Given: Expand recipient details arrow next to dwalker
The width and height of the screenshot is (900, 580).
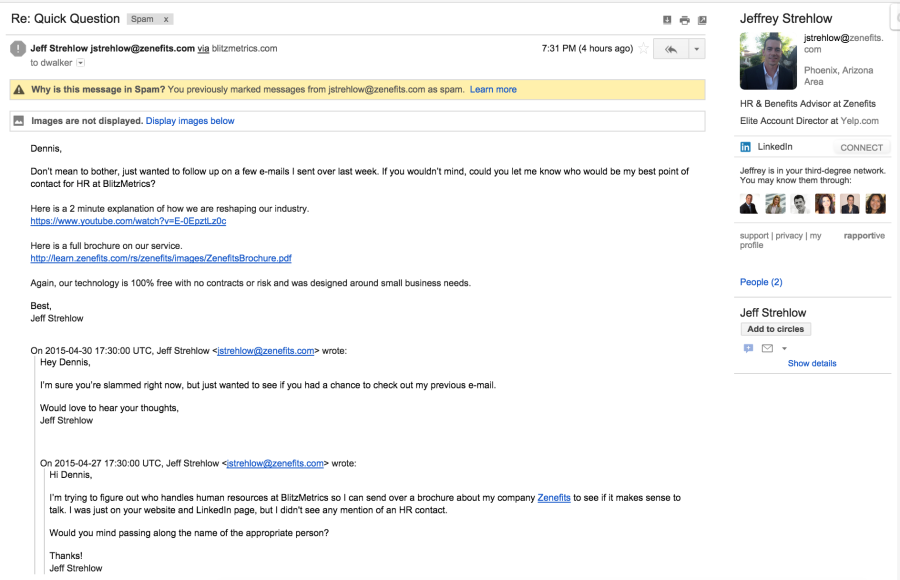Looking at the screenshot, I should tap(81, 63).
